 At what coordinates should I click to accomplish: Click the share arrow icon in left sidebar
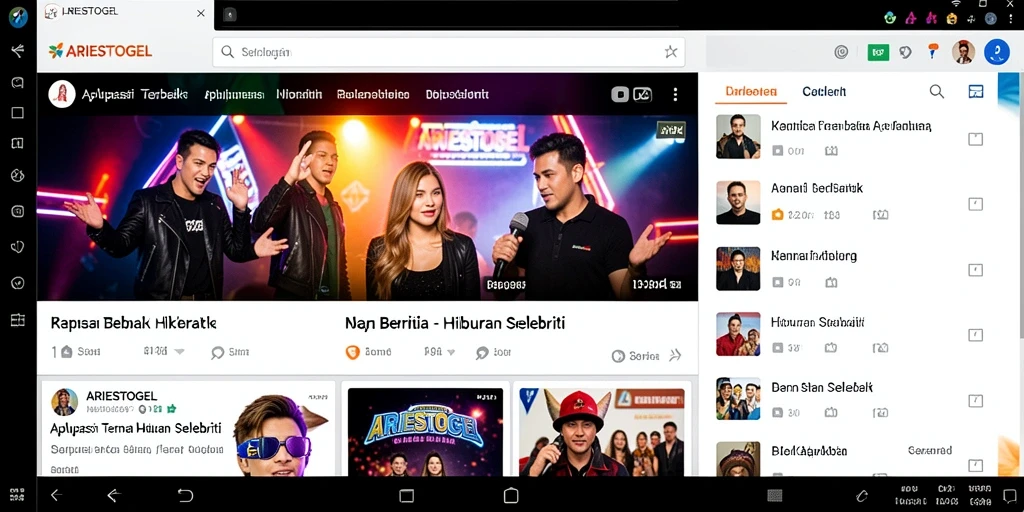[x=18, y=51]
